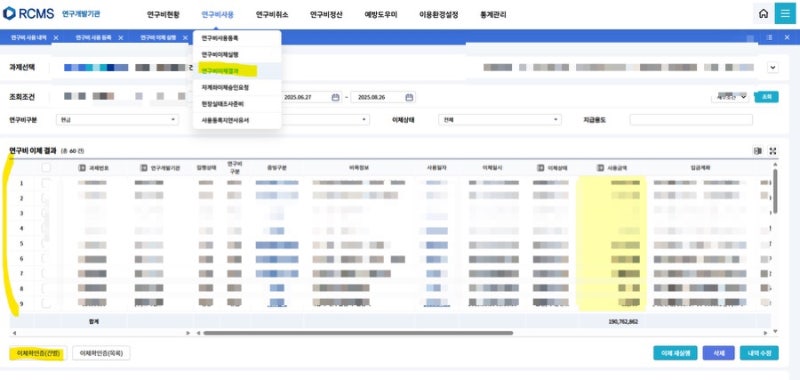The height and width of the screenshot is (380, 800).
Task: Click the table's vertical scrollbar thumb
Action: 776,191
